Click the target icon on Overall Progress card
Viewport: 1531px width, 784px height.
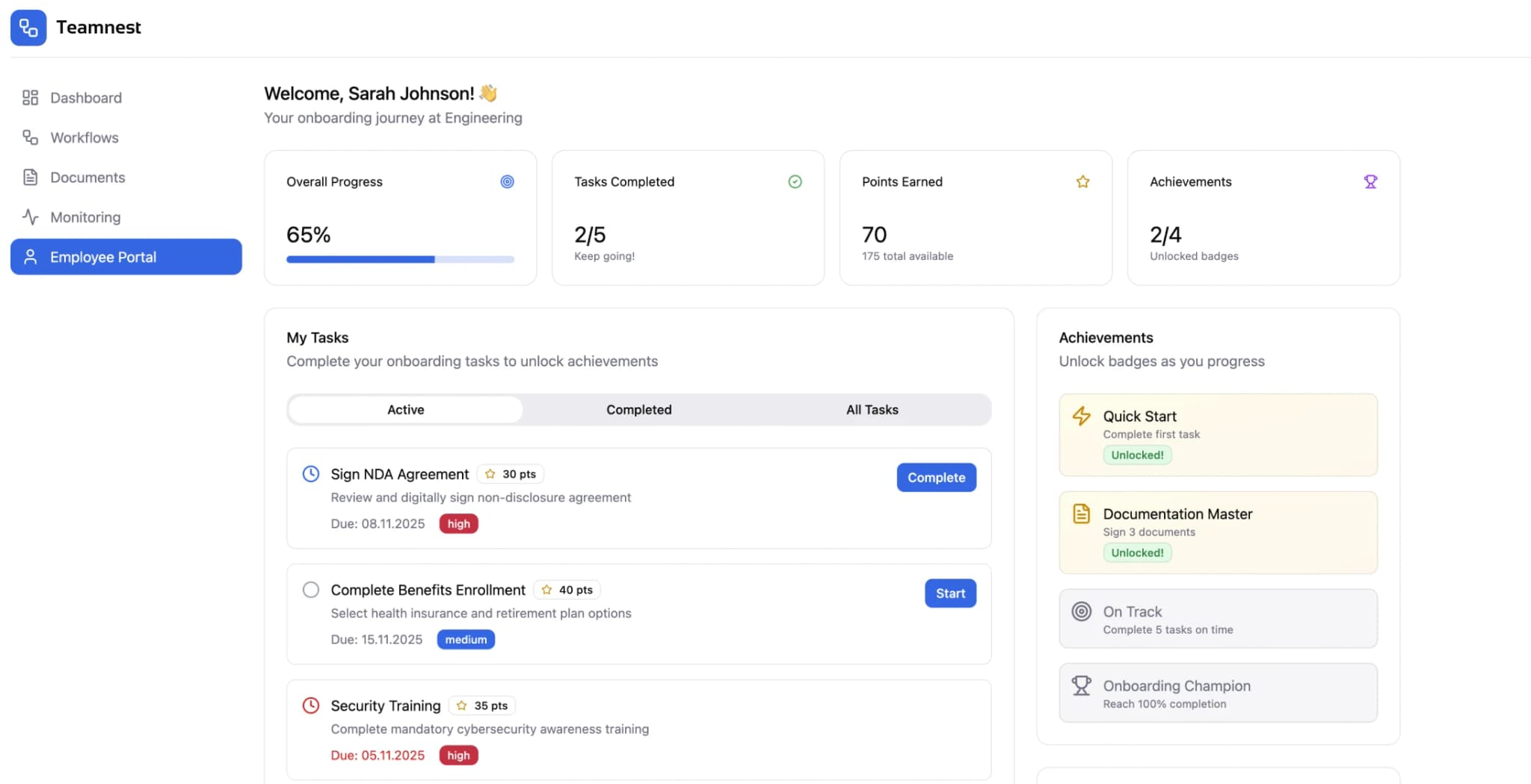508,181
